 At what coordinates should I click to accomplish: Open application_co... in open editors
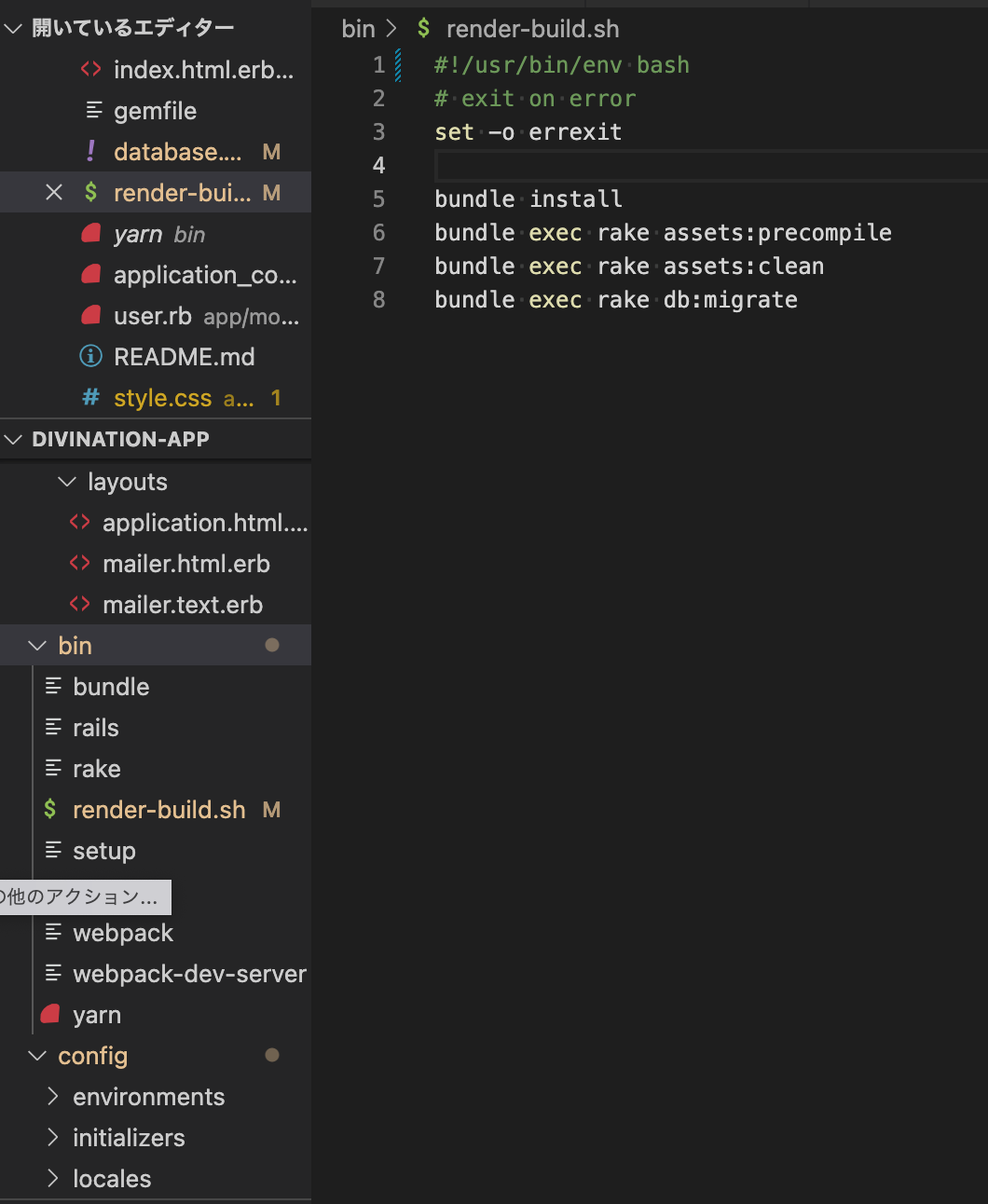pyautogui.click(x=204, y=275)
